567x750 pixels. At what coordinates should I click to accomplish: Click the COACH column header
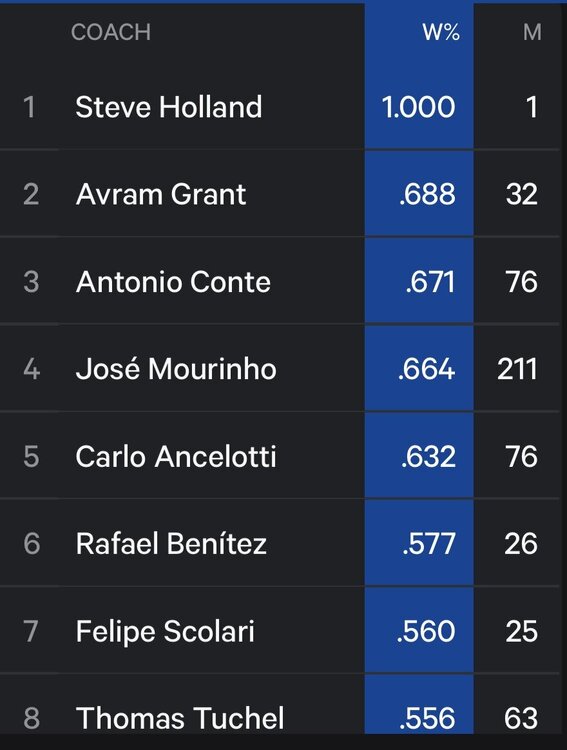(x=111, y=33)
